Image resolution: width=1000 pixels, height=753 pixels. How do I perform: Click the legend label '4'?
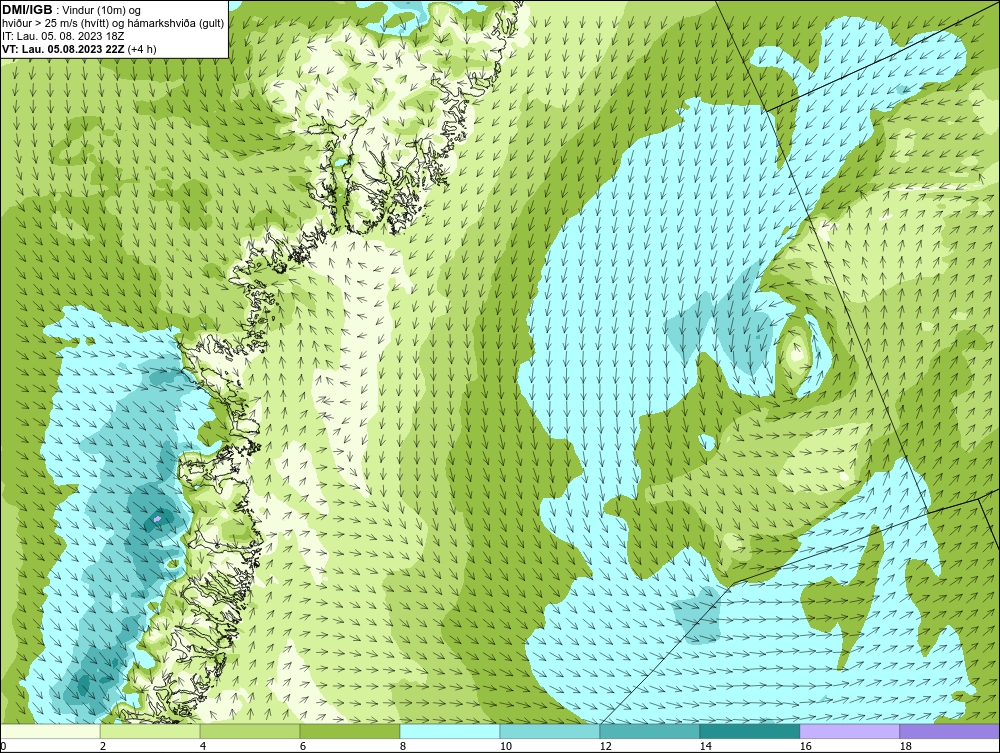(203, 746)
